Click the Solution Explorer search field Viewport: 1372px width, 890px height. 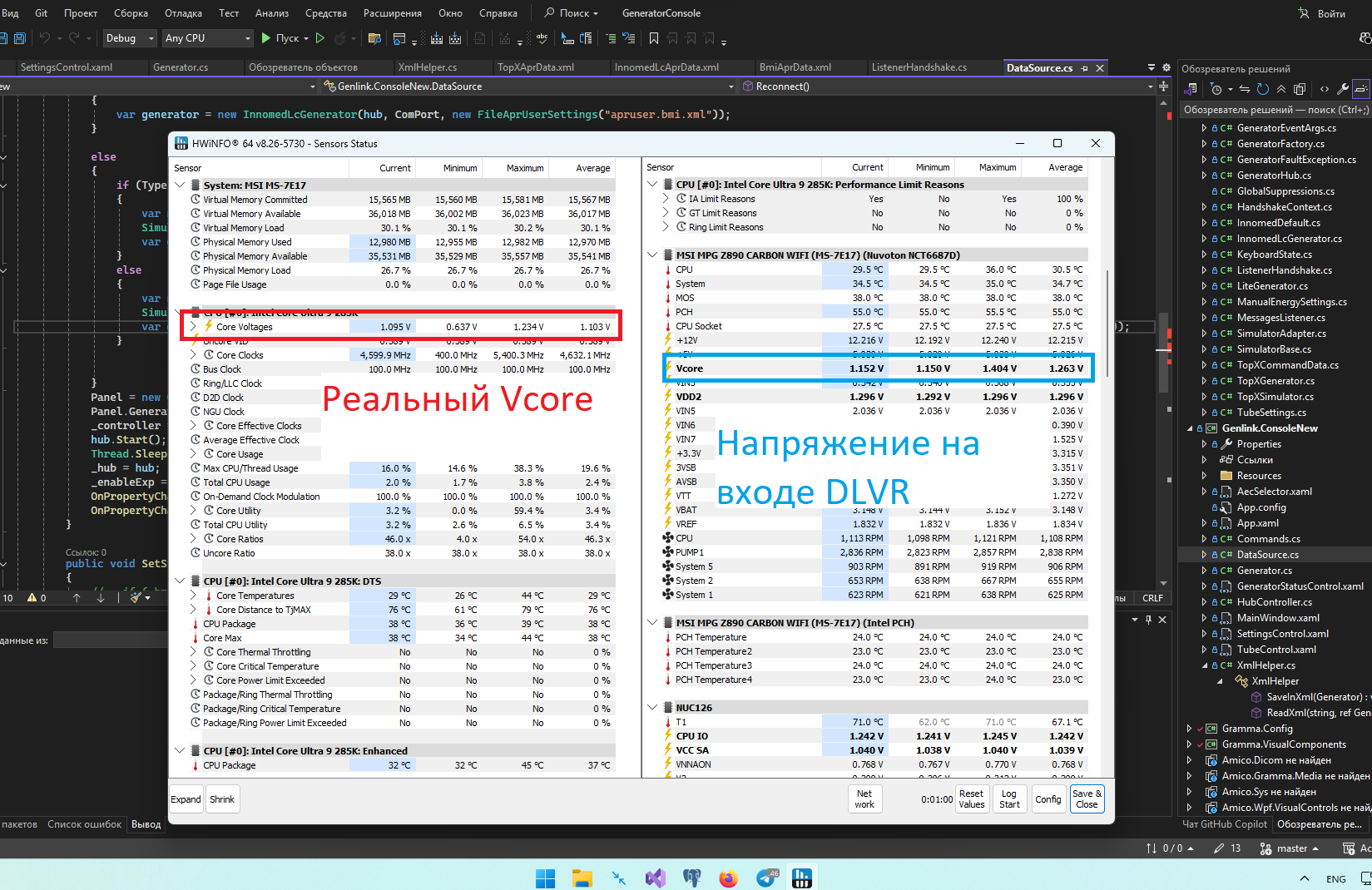1275,110
